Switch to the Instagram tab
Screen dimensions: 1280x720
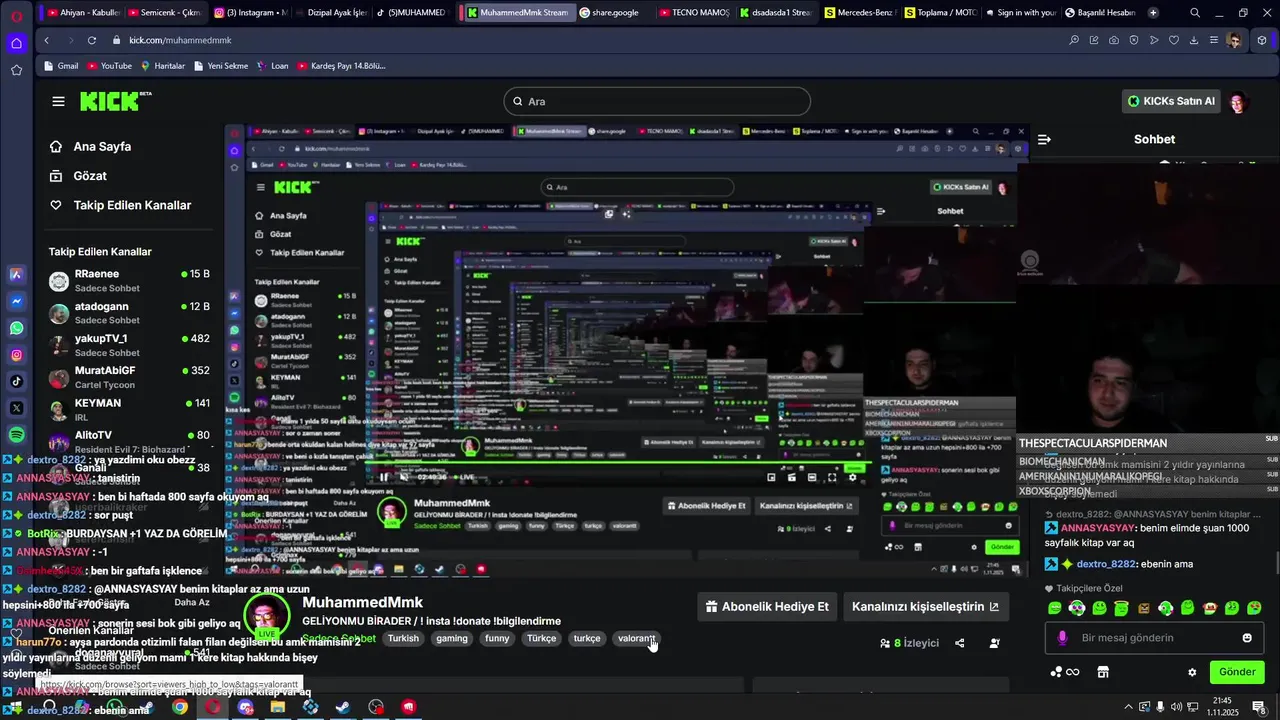click(x=250, y=13)
